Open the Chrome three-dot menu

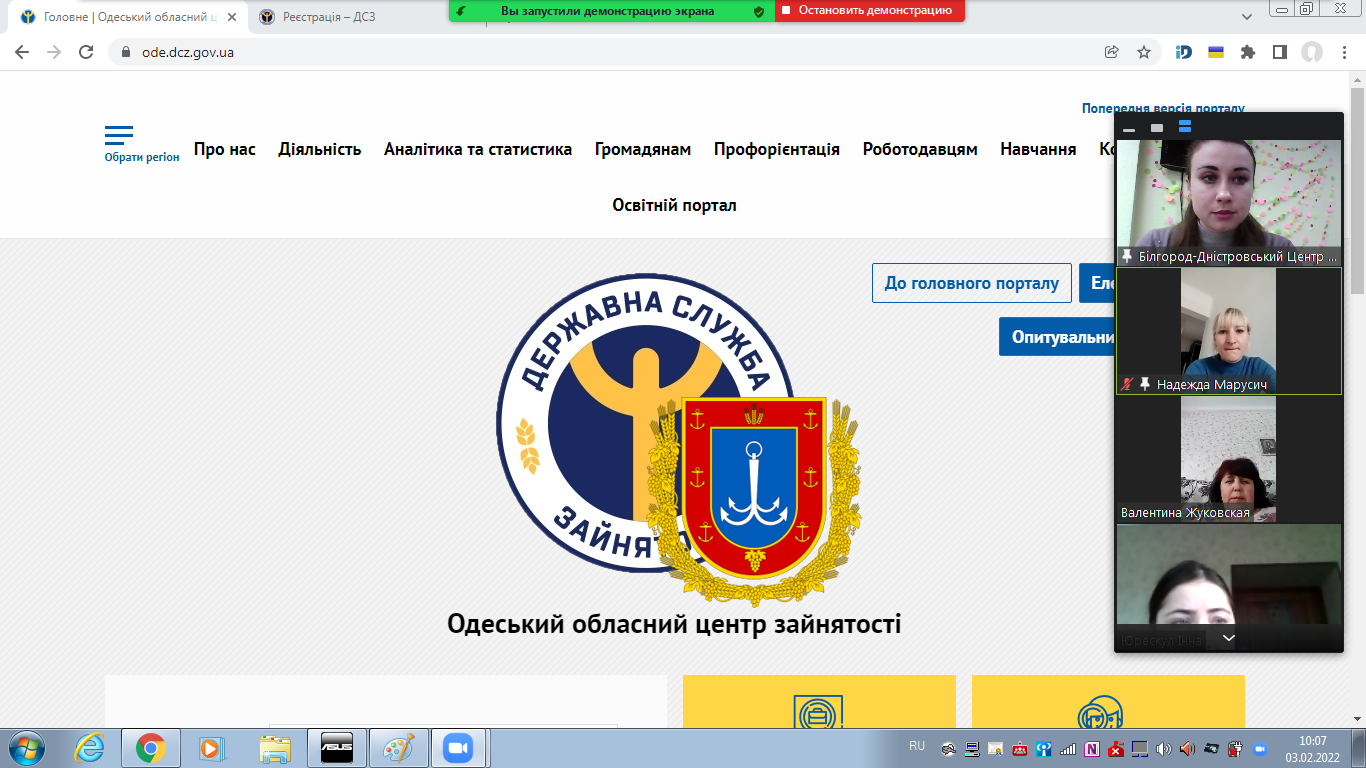(x=1345, y=52)
